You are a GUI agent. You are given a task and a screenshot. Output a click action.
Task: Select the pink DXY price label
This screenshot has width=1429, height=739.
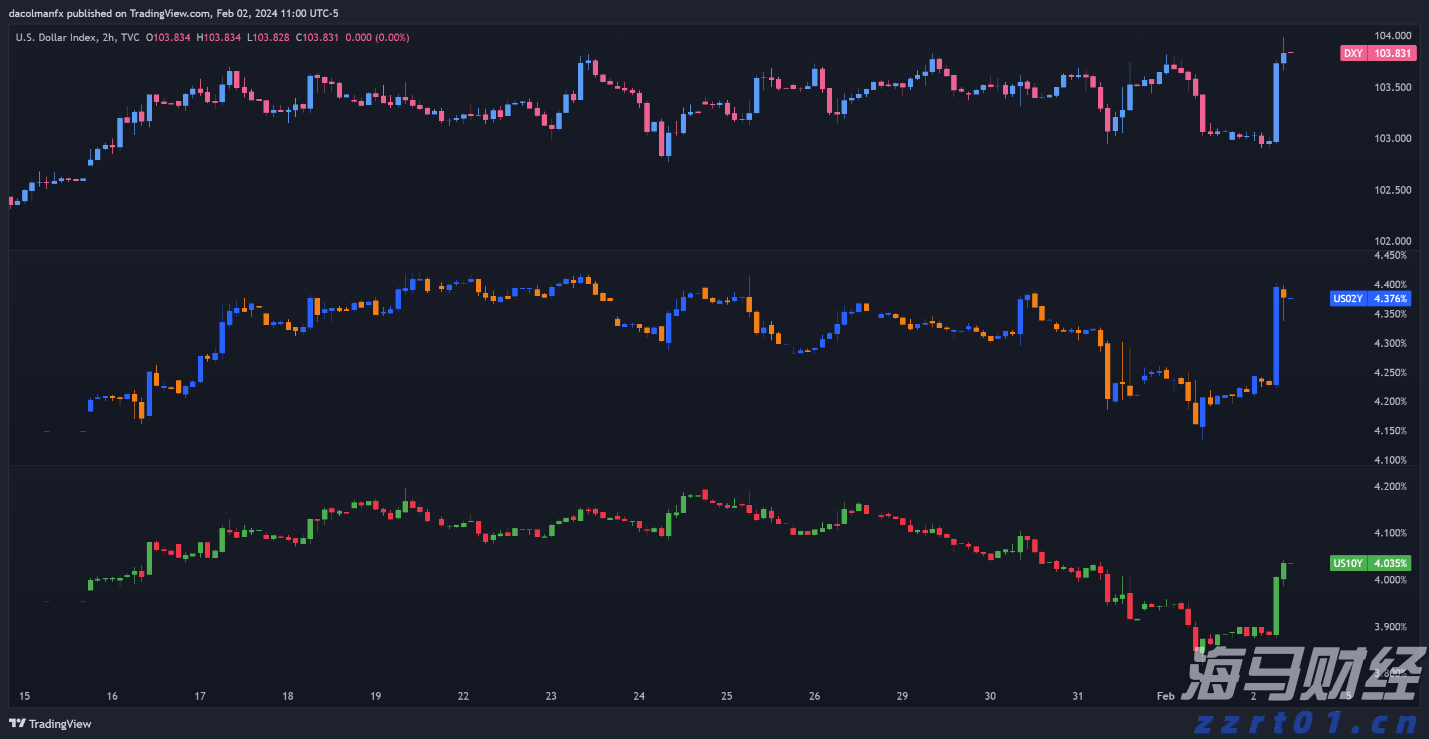tap(1379, 53)
